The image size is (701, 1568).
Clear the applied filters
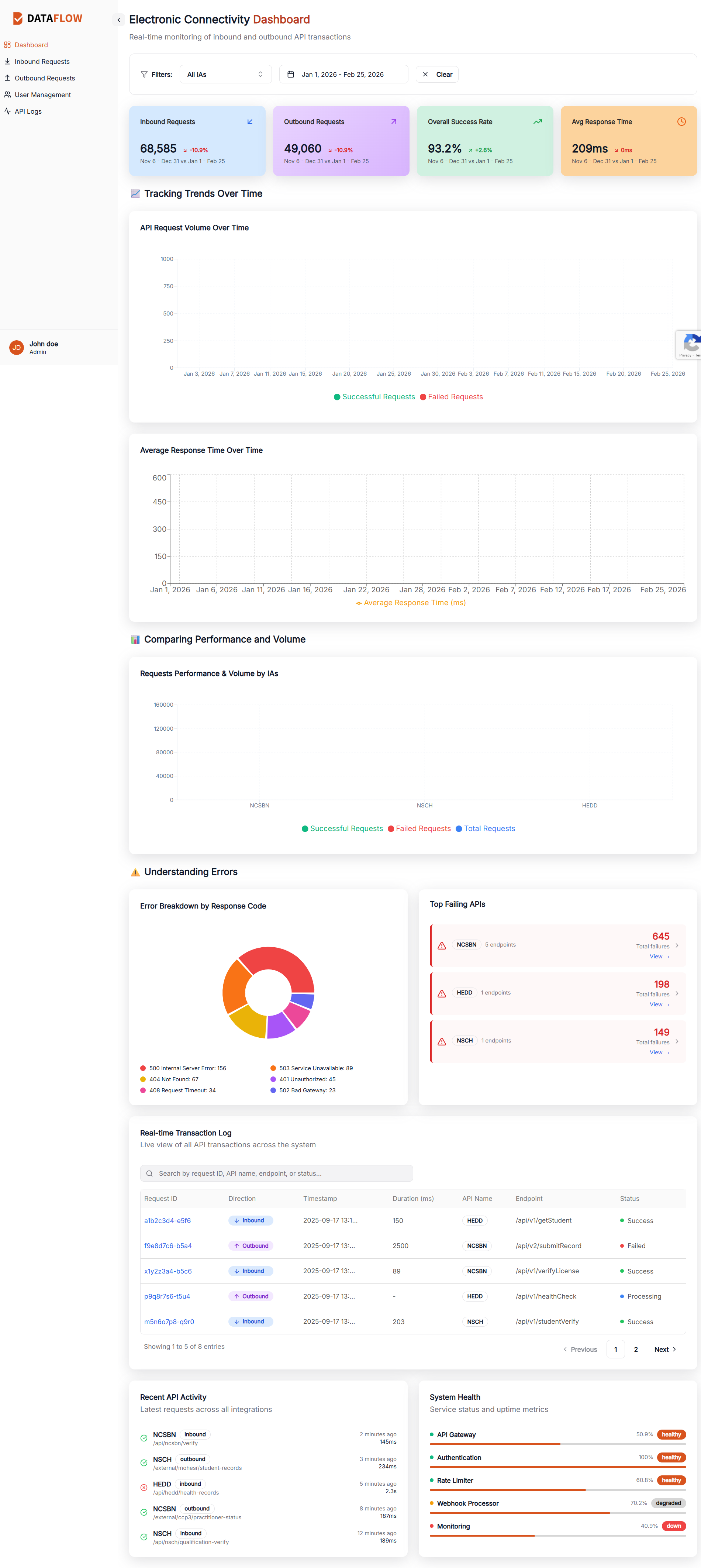438,74
